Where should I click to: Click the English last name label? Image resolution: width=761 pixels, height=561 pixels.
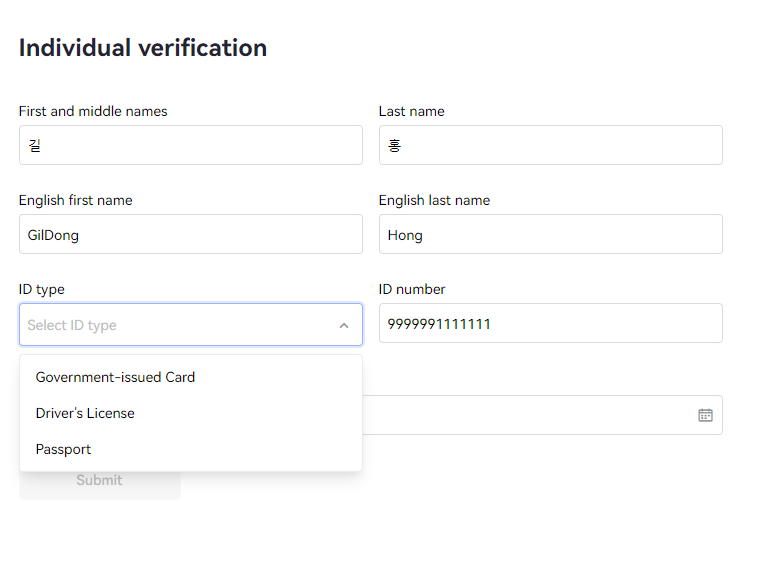(x=434, y=200)
